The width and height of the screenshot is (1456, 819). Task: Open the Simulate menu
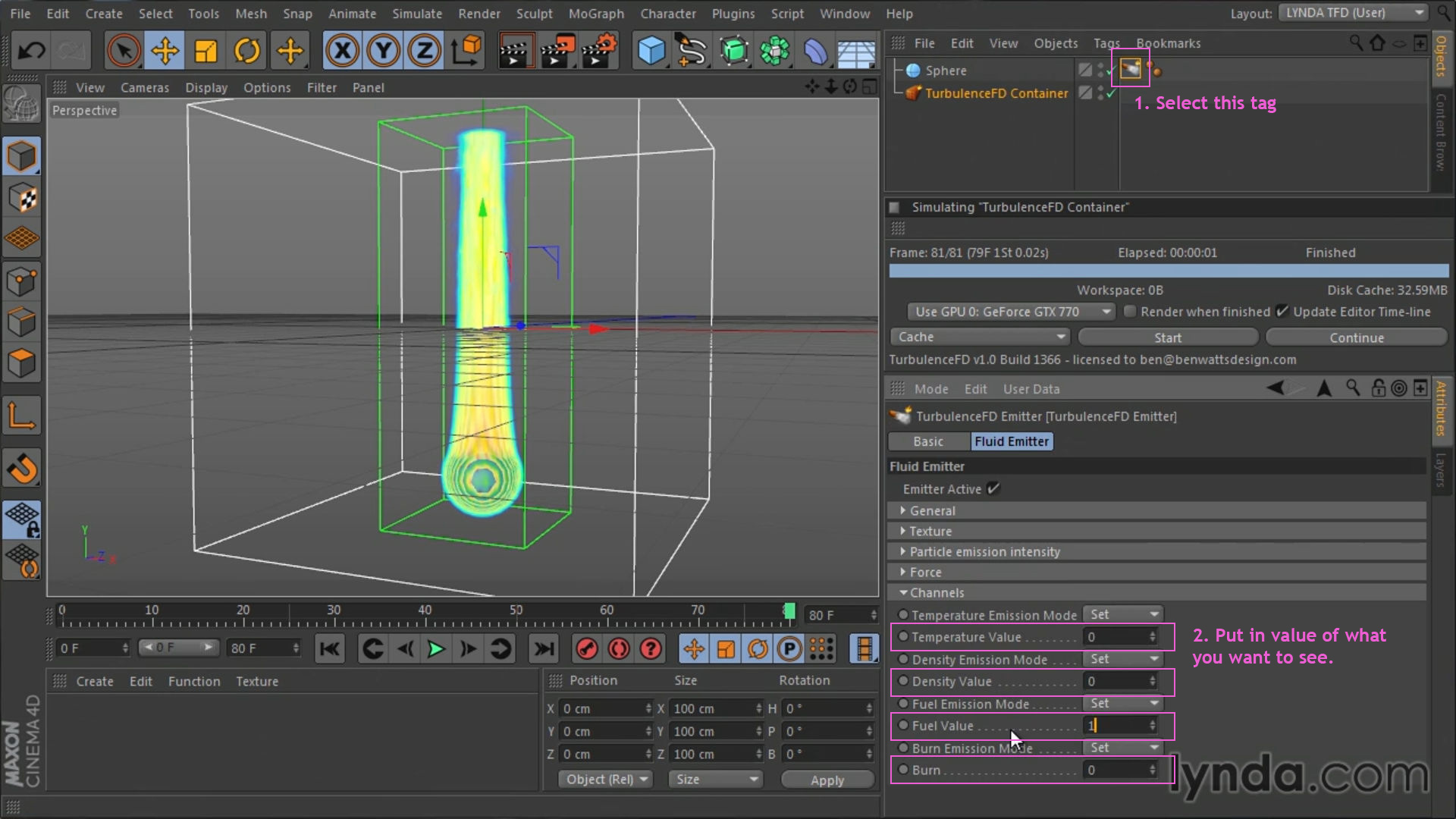pos(416,14)
